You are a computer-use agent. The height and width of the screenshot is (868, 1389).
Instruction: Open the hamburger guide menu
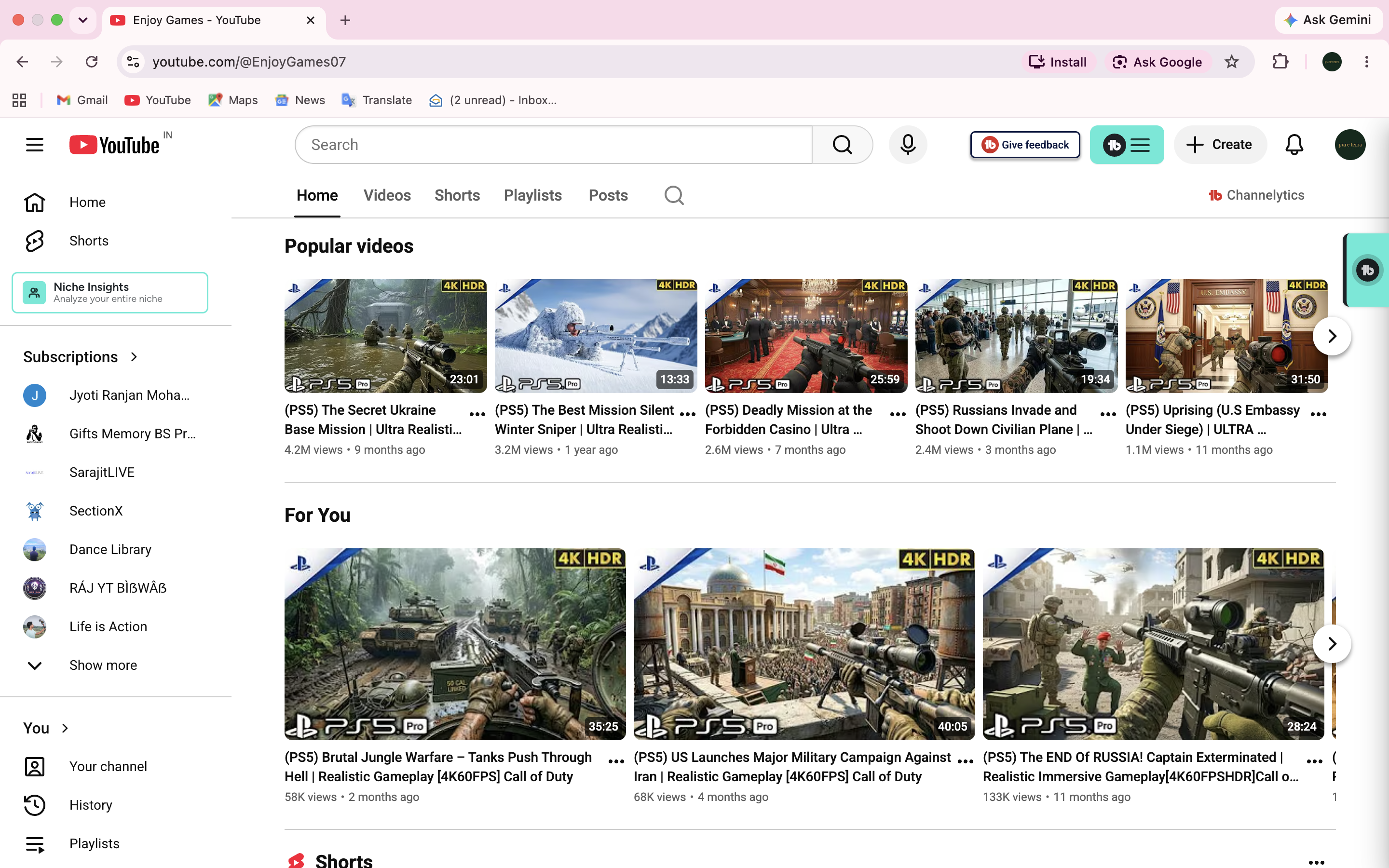coord(34,145)
